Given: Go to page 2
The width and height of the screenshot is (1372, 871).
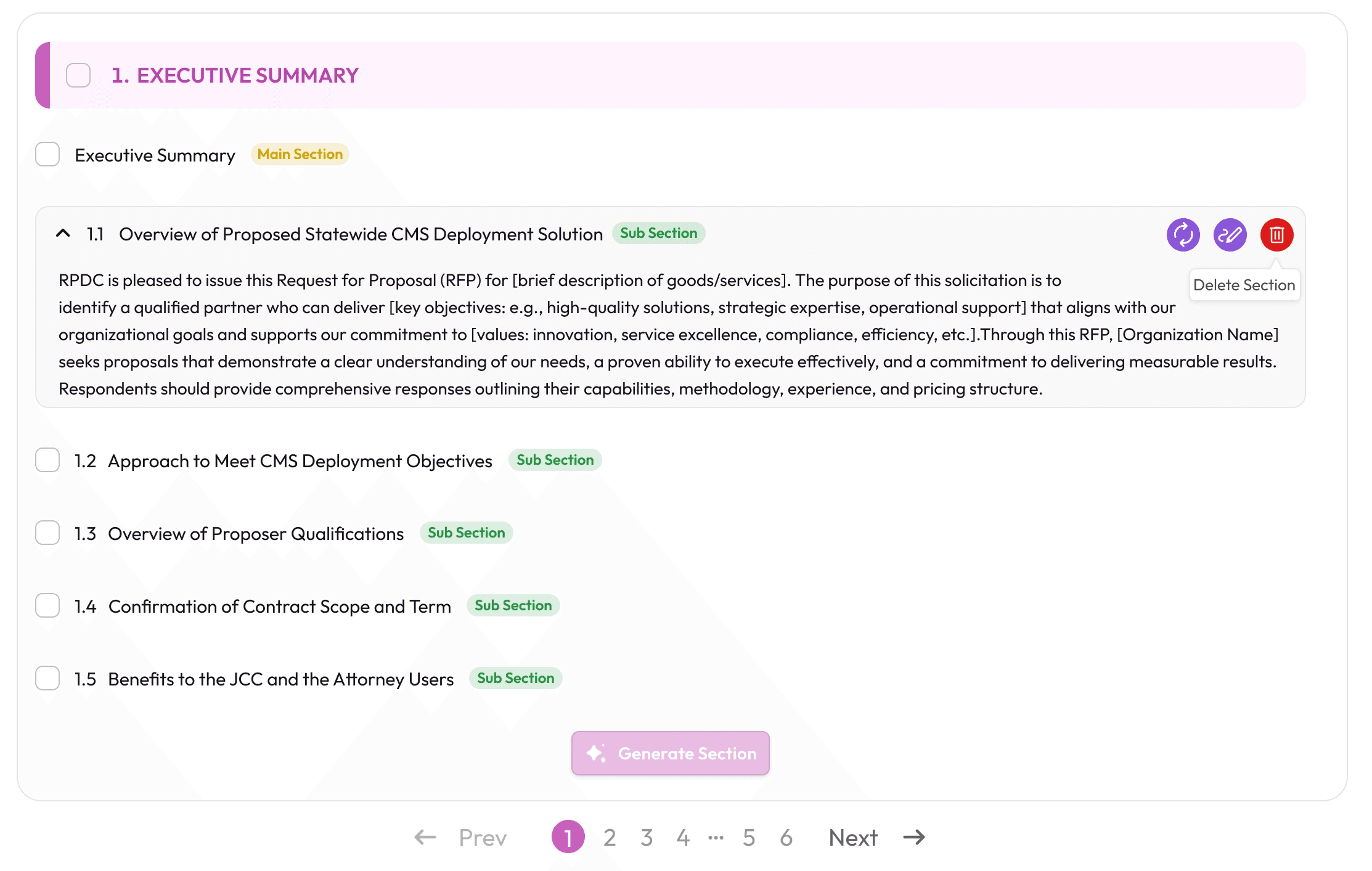Looking at the screenshot, I should [x=610, y=837].
